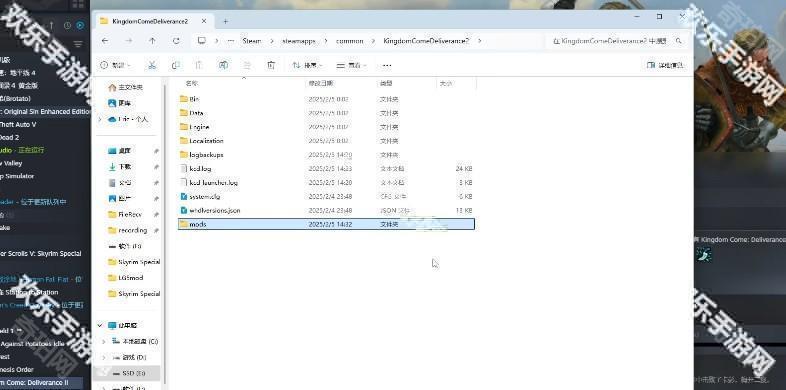The height and width of the screenshot is (390, 786).
Task: Click the Delete trash icon in toolbar
Action: pos(271,65)
